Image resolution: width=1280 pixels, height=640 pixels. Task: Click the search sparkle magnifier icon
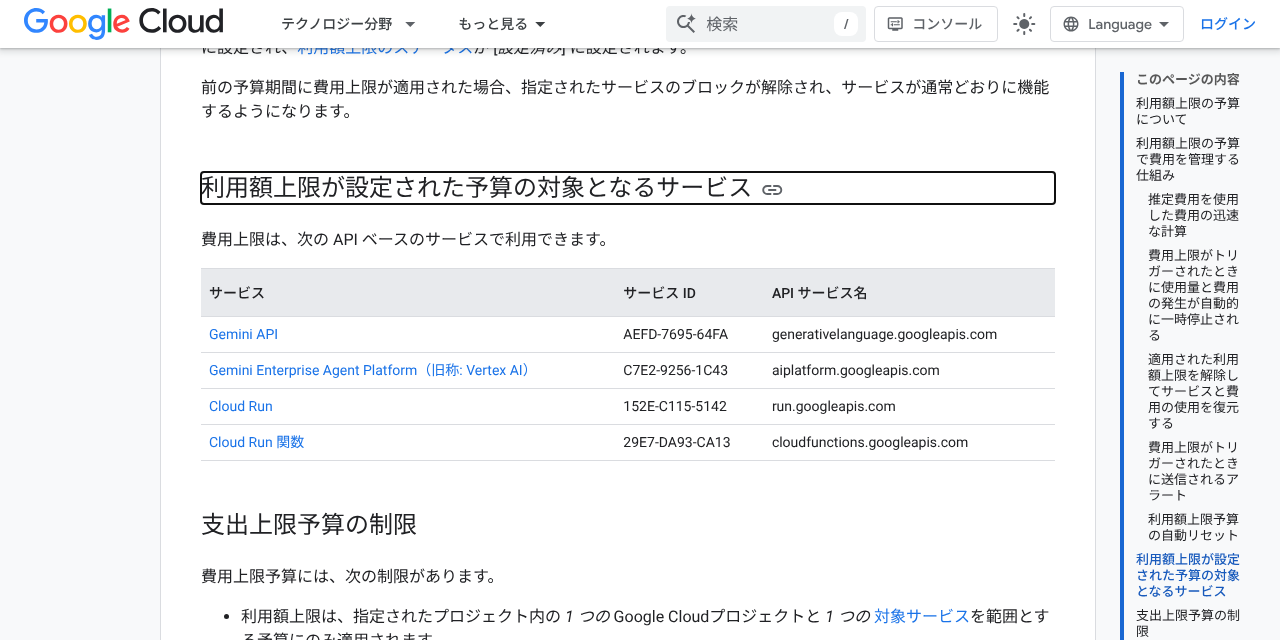[x=685, y=24]
